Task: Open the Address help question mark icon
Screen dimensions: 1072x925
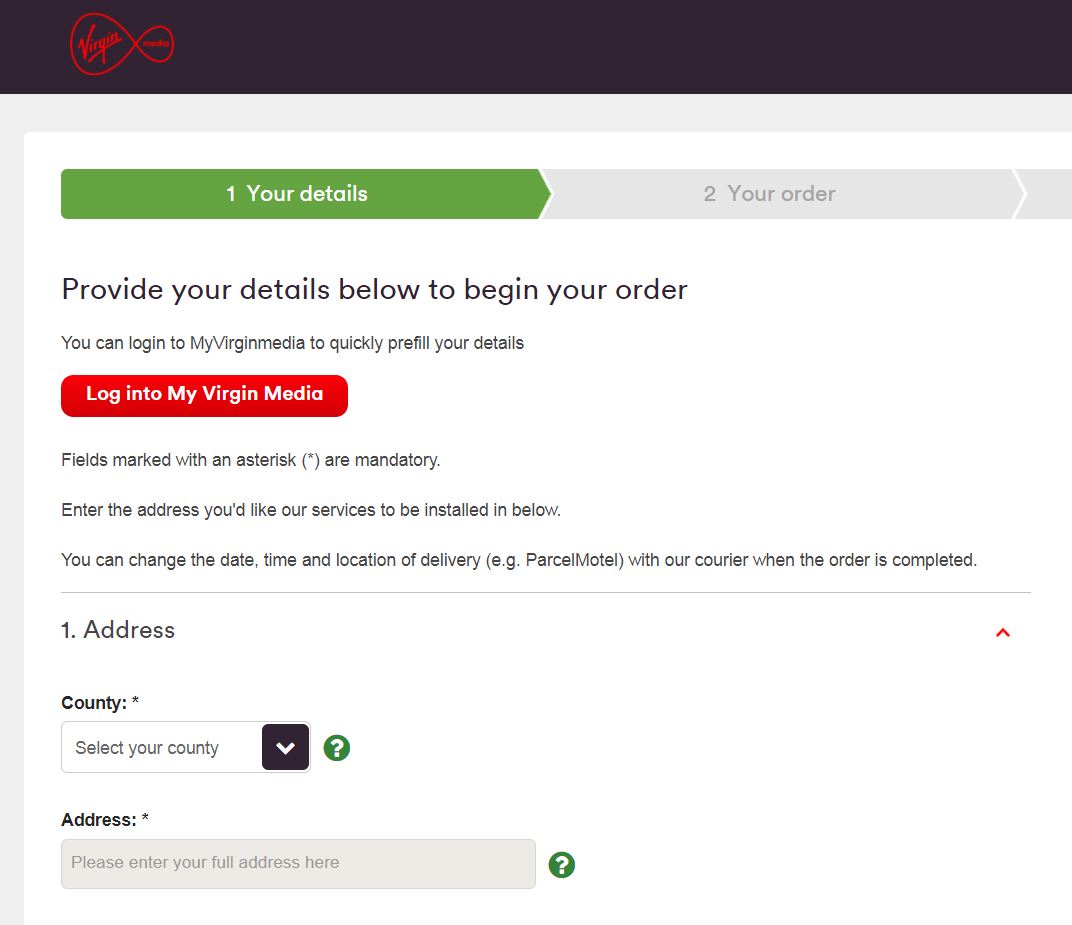Action: (561, 864)
